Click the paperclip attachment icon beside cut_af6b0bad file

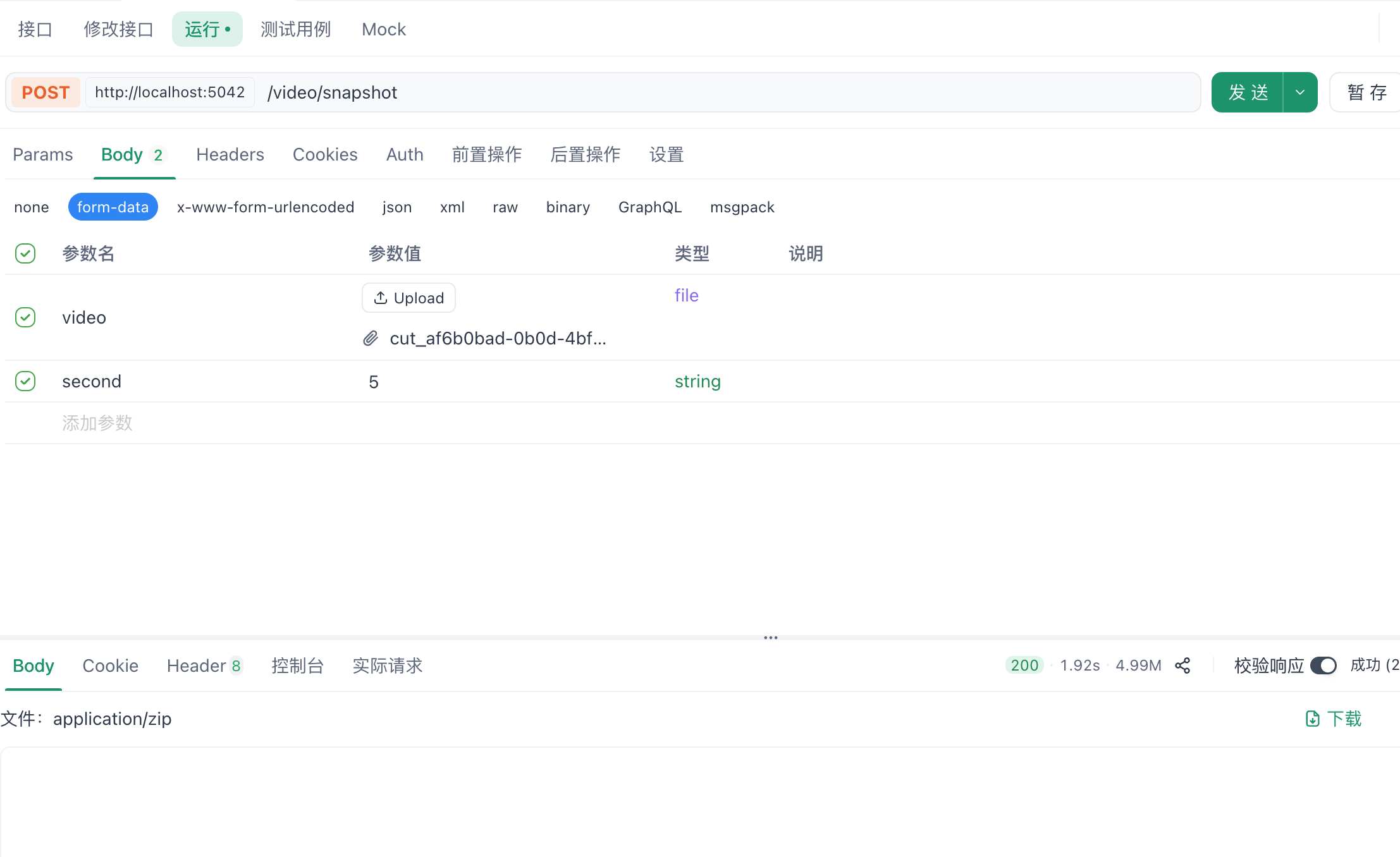point(371,339)
